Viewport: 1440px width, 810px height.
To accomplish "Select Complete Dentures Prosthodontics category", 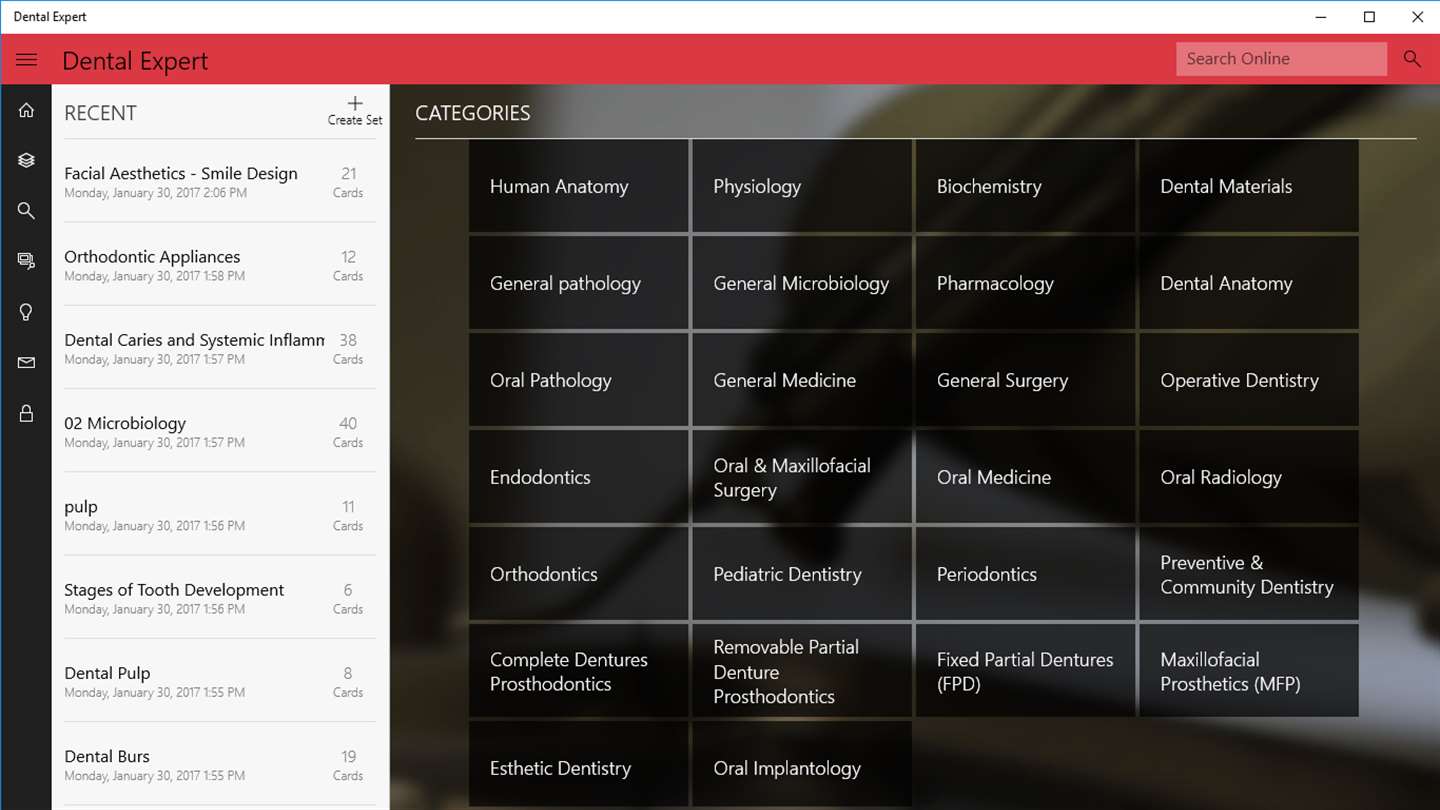I will 578,671.
